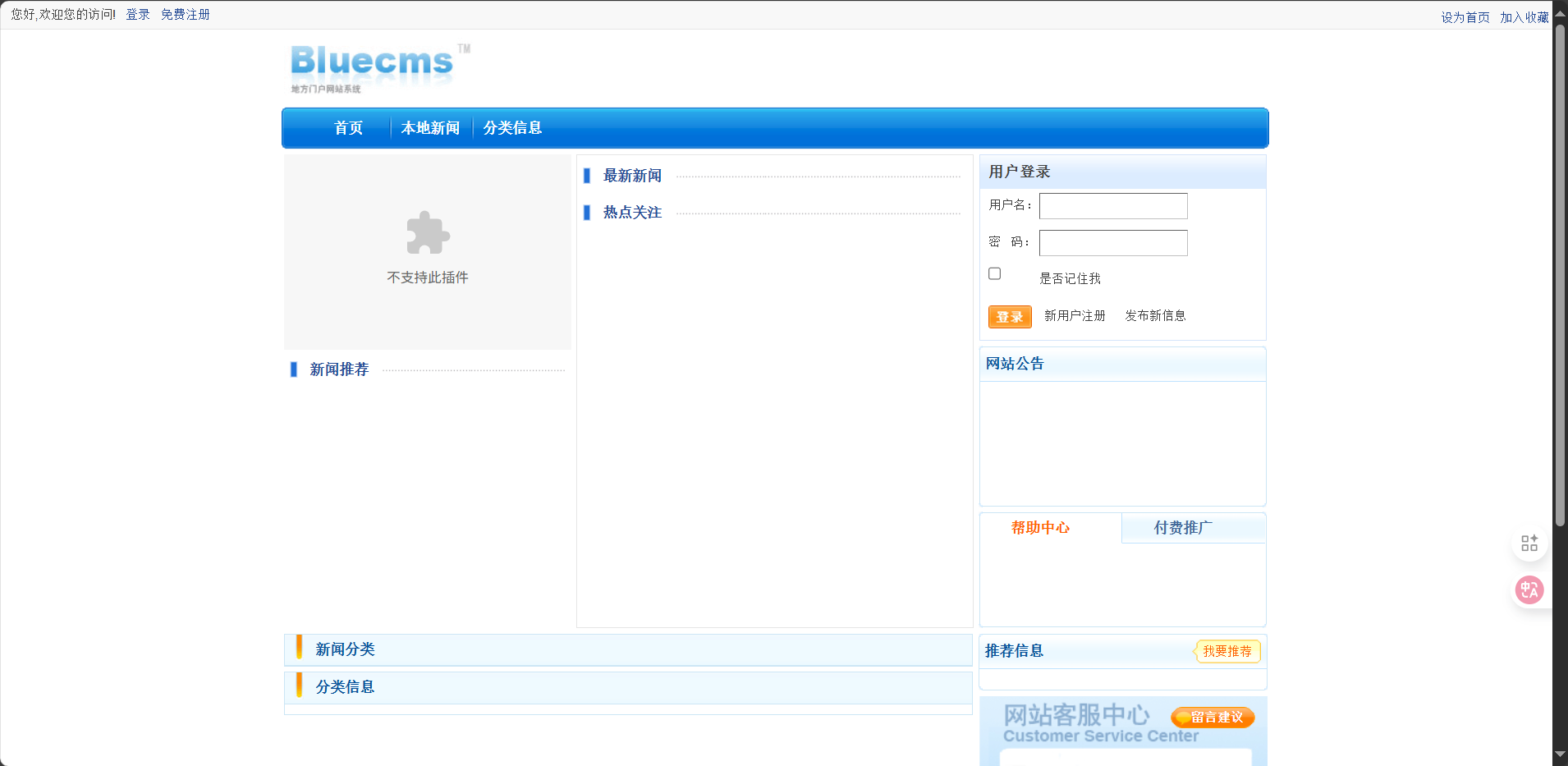Click the Bluecms logo
The height and width of the screenshot is (766, 1568).
coord(374,67)
